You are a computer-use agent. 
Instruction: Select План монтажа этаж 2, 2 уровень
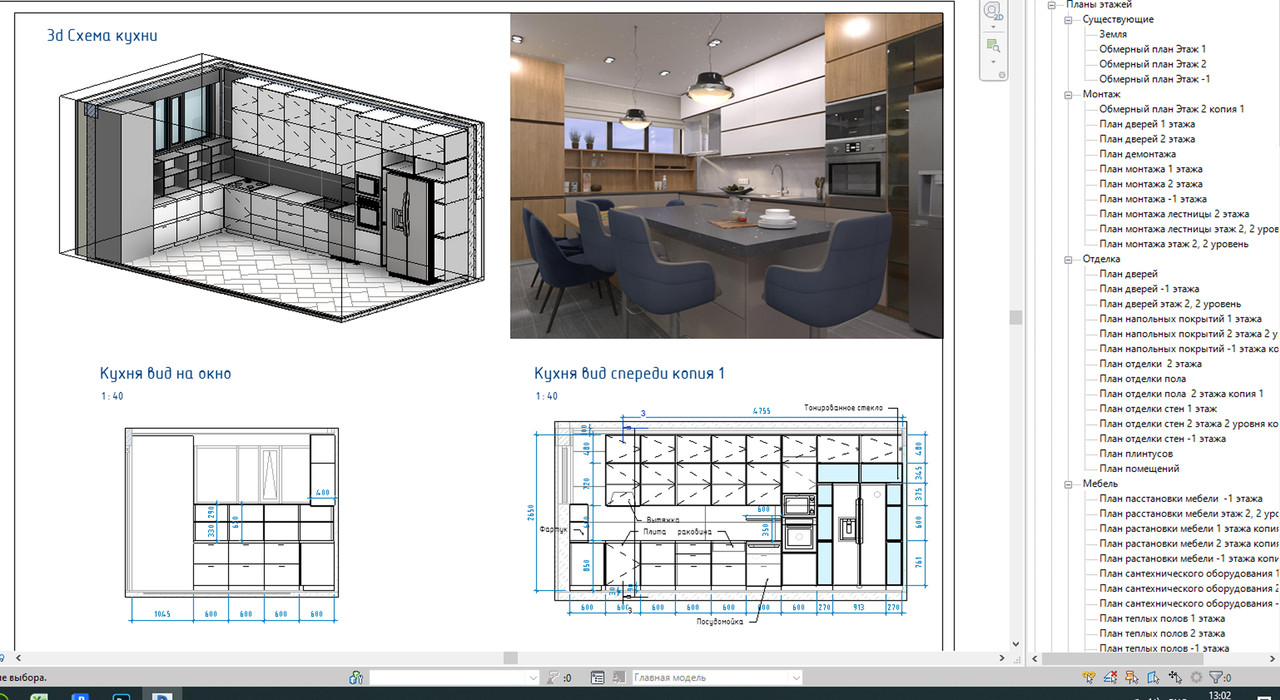(1173, 244)
